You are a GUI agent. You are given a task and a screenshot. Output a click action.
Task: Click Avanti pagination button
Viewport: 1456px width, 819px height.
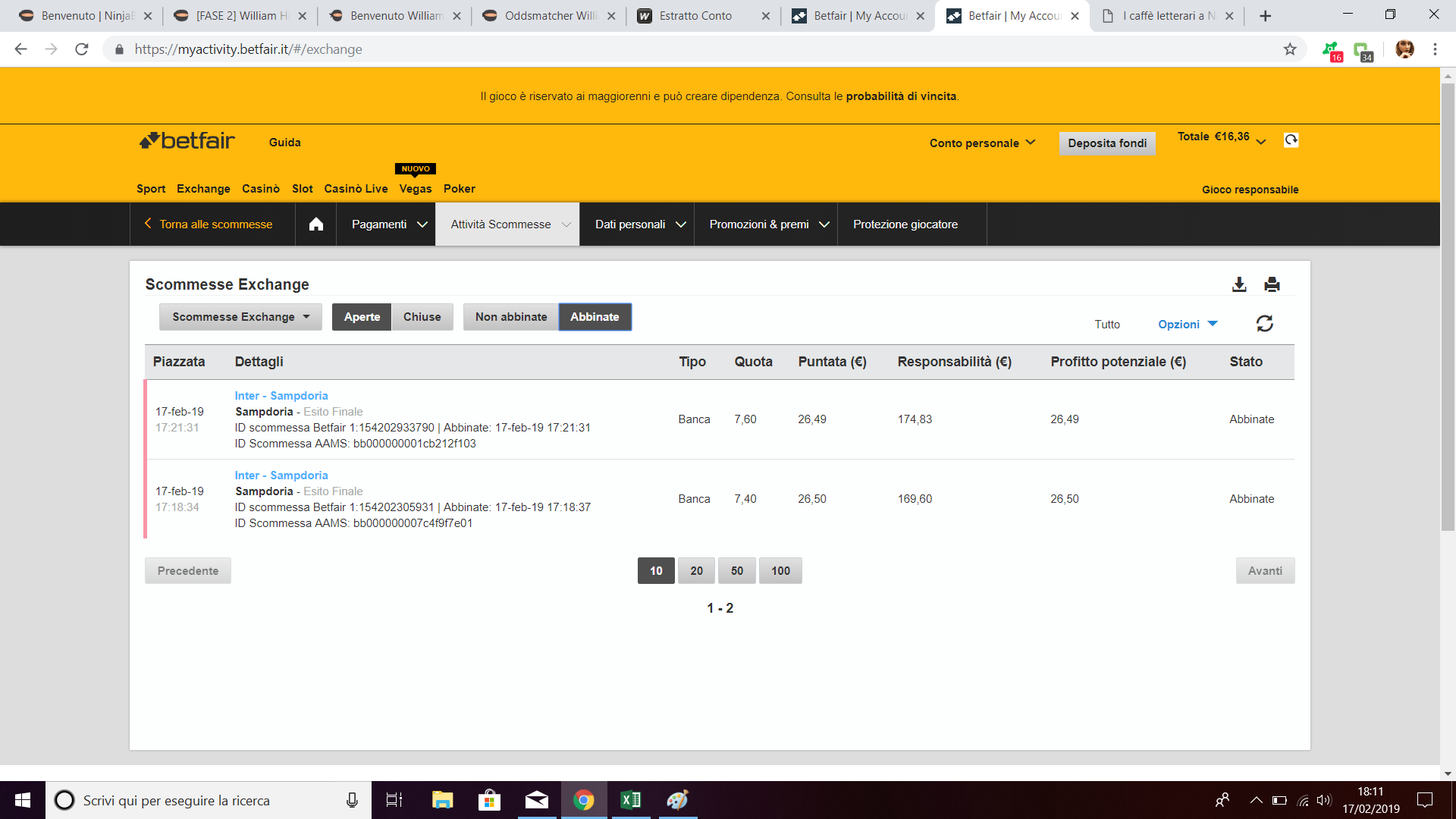[x=1265, y=571]
